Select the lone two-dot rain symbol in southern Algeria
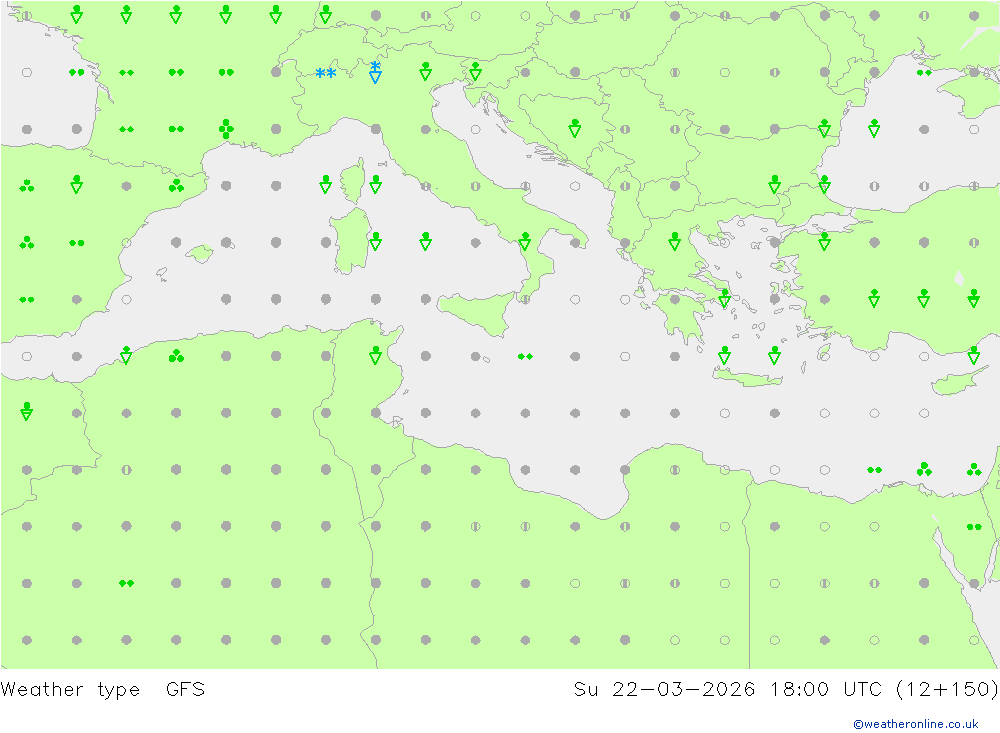The image size is (1000, 733). [x=126, y=583]
